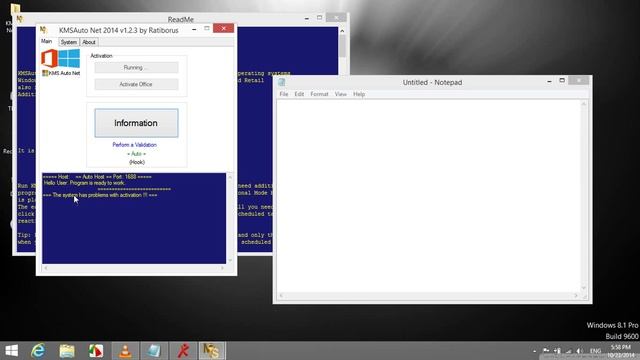Image resolution: width=640 pixels, height=360 pixels.
Task: Open the Help menu in Notepad
Action: (x=359, y=94)
